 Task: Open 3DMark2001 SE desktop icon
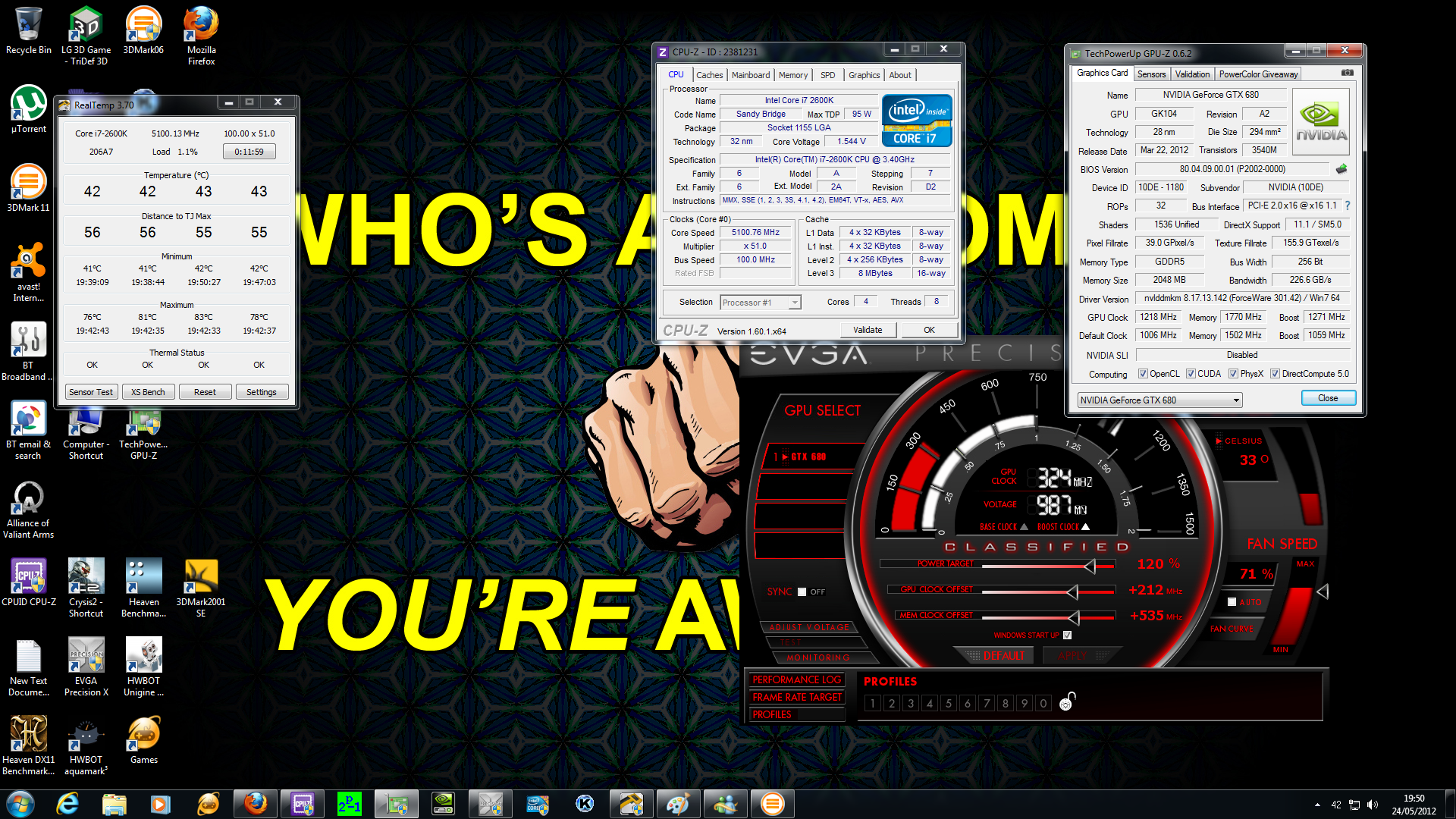point(201,588)
